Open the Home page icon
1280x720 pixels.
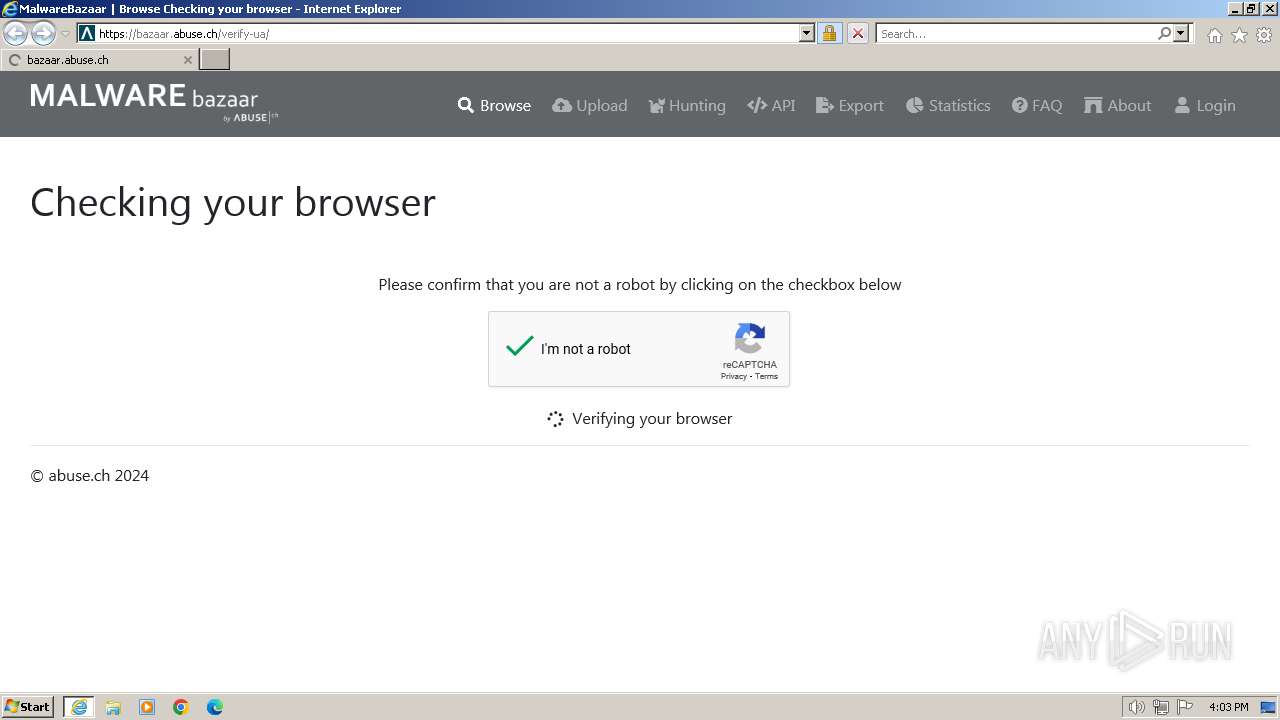point(1214,35)
